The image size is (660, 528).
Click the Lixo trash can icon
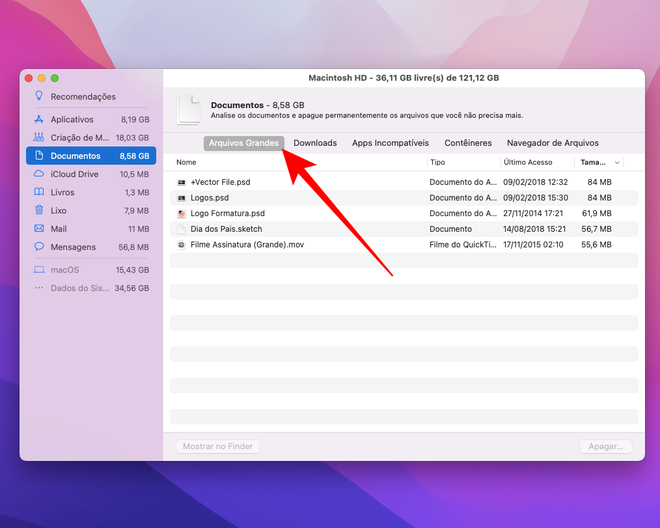[39, 210]
